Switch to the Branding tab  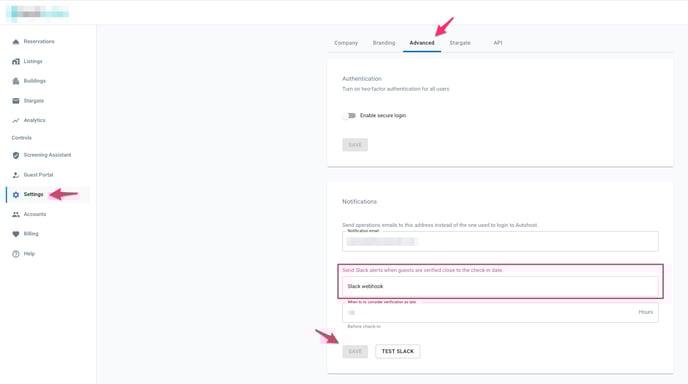[x=384, y=43]
